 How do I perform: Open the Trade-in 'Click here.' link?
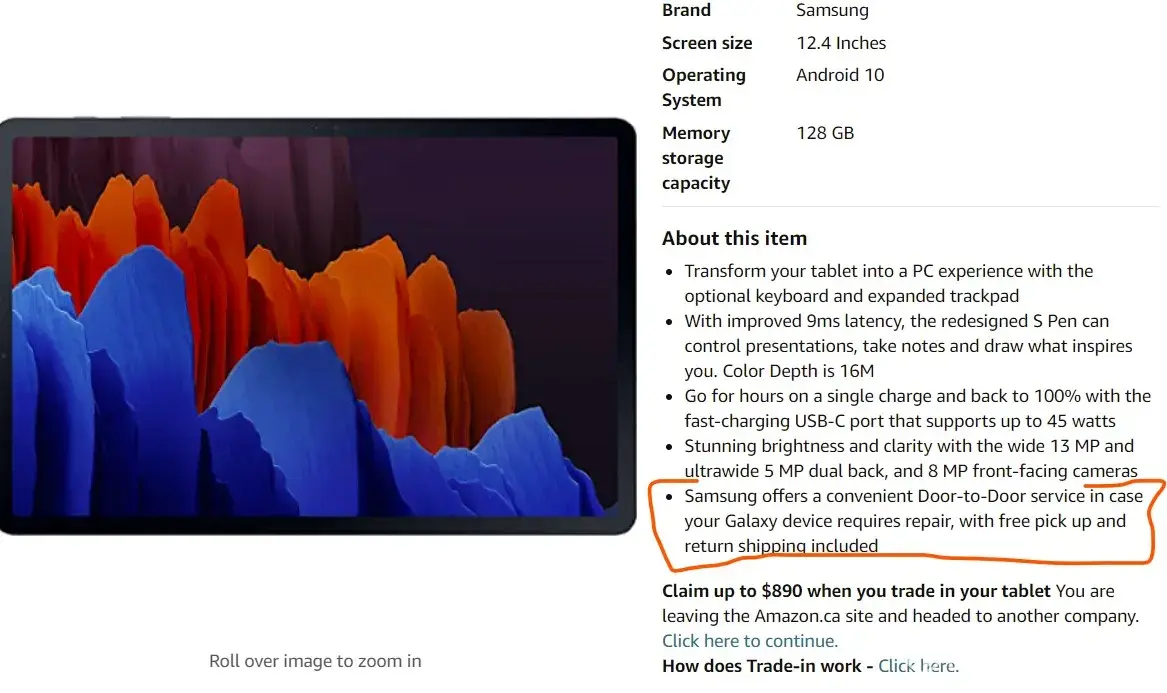(x=918, y=666)
